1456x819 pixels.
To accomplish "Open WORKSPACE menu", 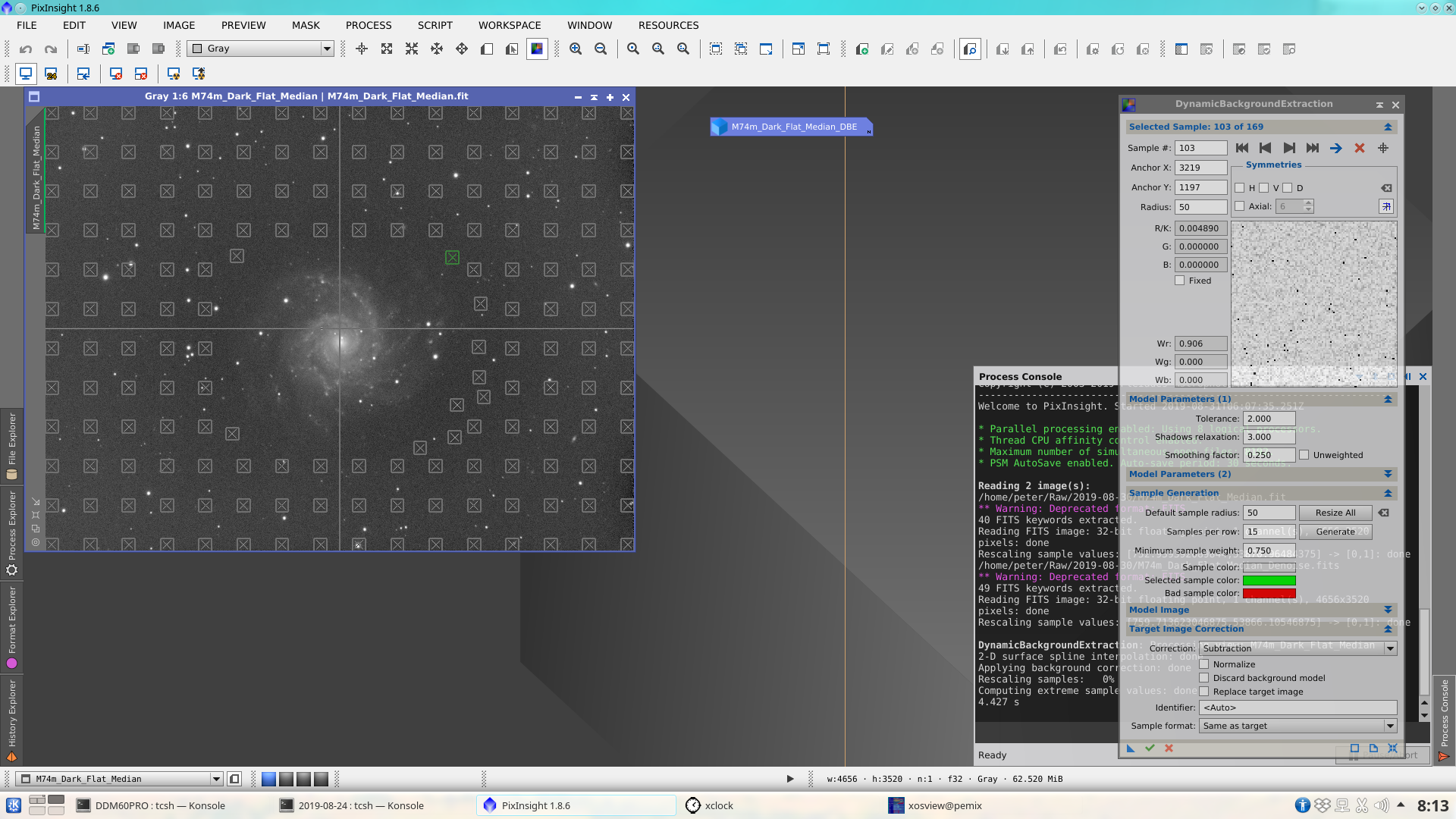I will click(510, 25).
